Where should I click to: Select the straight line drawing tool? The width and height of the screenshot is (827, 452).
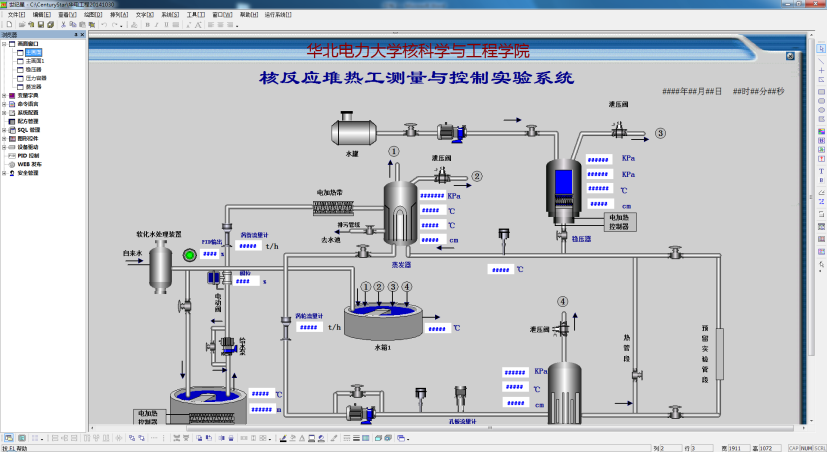coord(821,60)
